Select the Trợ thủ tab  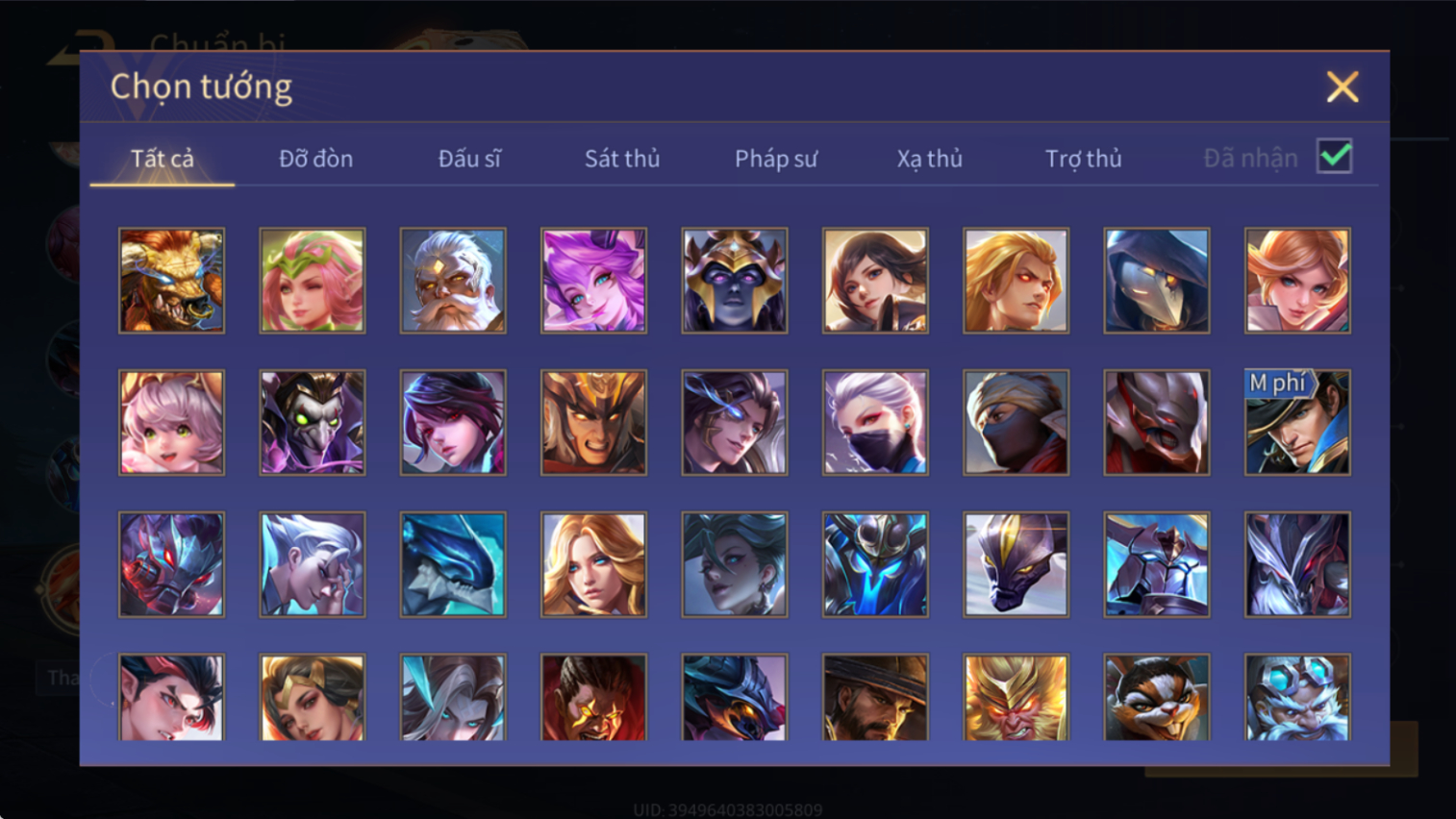(1084, 159)
